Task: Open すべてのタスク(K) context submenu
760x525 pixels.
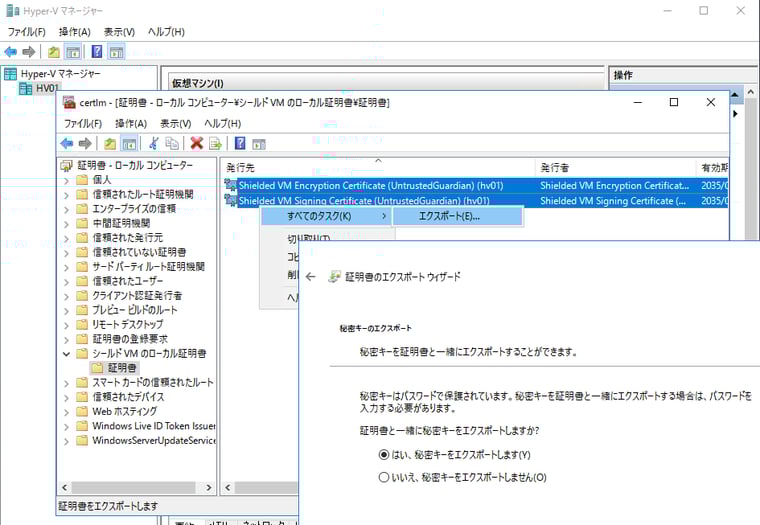Action: (327, 216)
